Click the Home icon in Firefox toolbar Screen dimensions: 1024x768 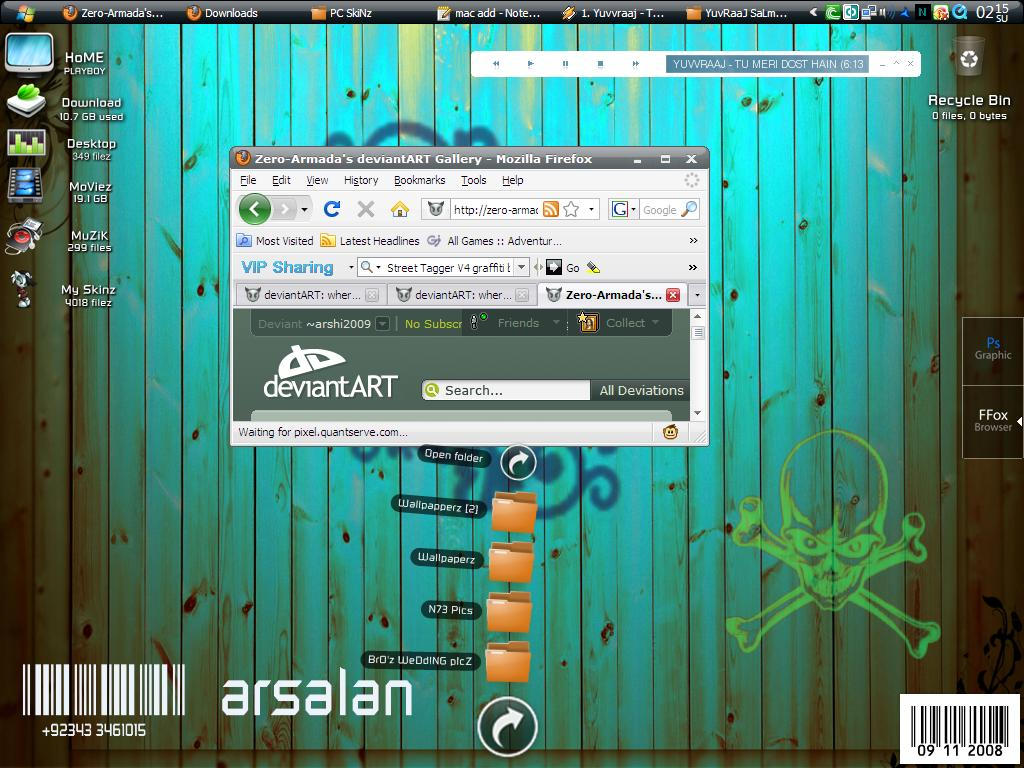coord(400,209)
